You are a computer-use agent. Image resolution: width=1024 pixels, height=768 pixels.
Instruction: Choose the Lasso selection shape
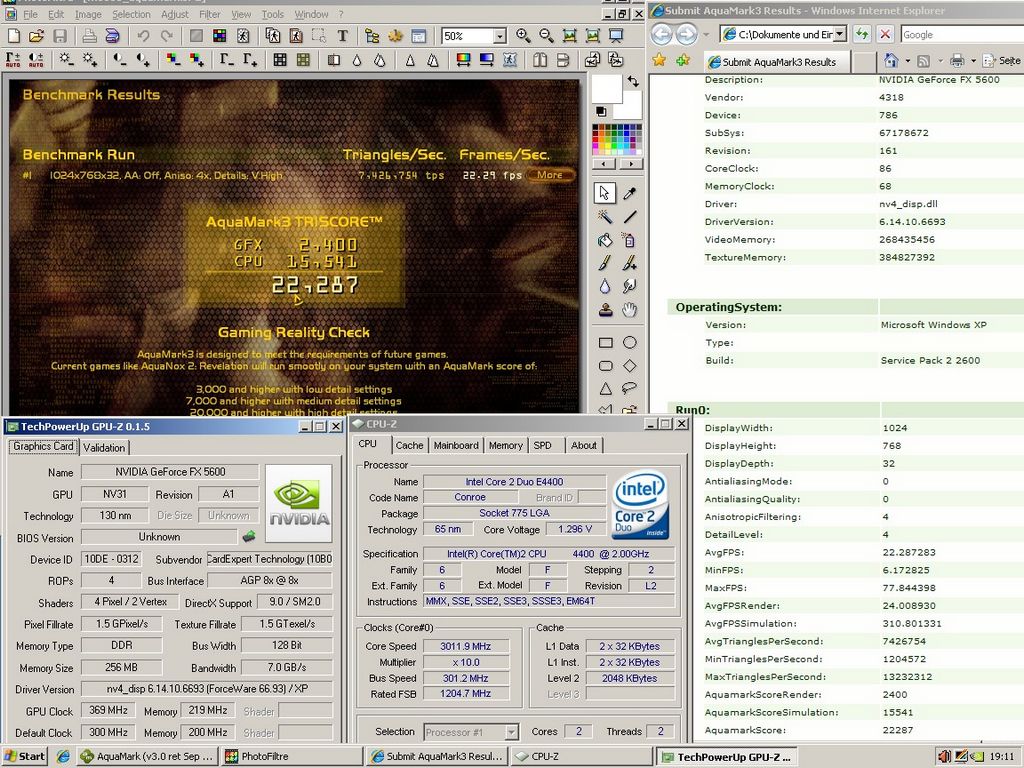click(630, 389)
